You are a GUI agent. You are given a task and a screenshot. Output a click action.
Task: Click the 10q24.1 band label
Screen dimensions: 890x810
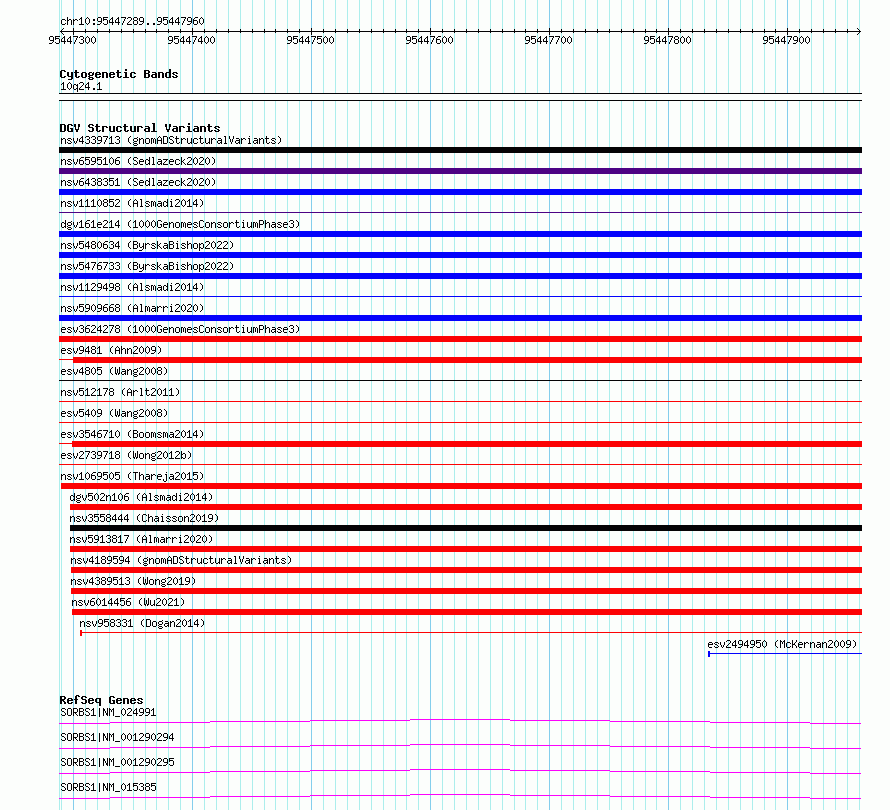(81, 86)
